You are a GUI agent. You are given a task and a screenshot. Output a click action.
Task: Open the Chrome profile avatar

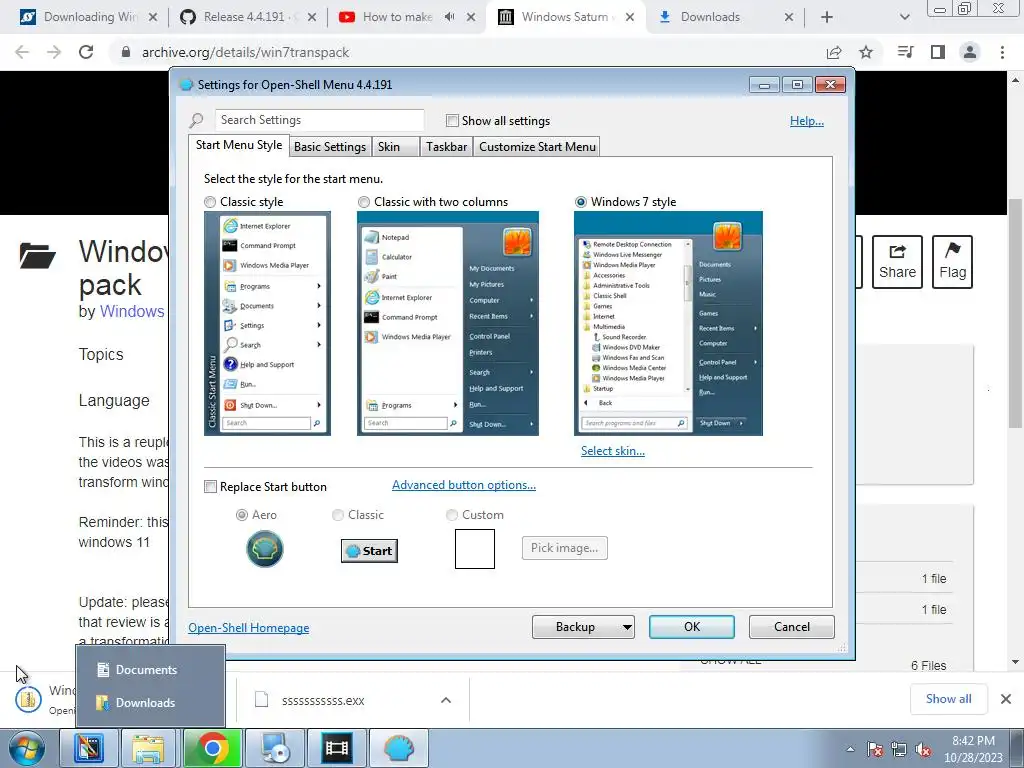[970, 52]
